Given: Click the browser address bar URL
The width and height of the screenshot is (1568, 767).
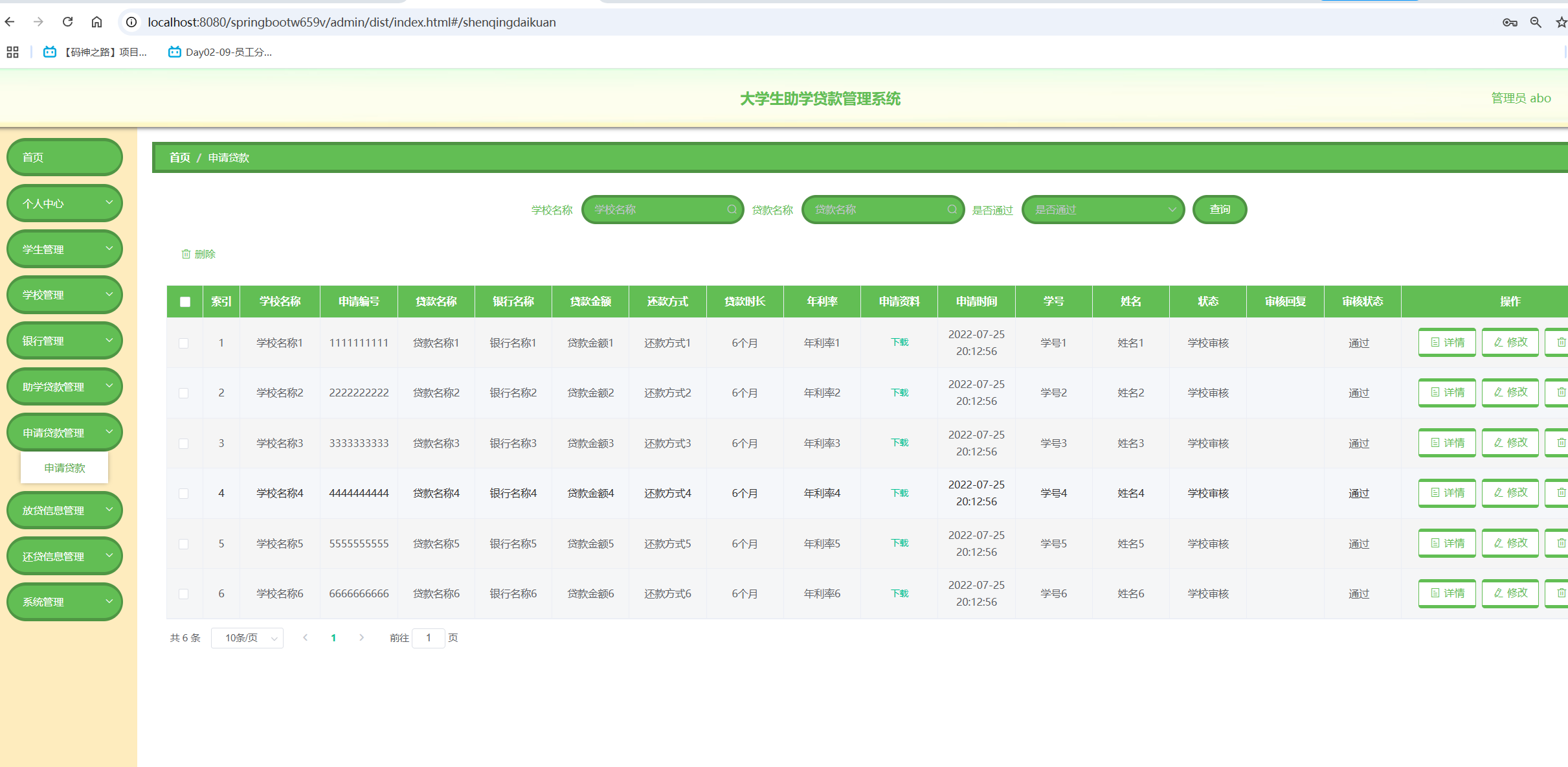Looking at the screenshot, I should 352,22.
